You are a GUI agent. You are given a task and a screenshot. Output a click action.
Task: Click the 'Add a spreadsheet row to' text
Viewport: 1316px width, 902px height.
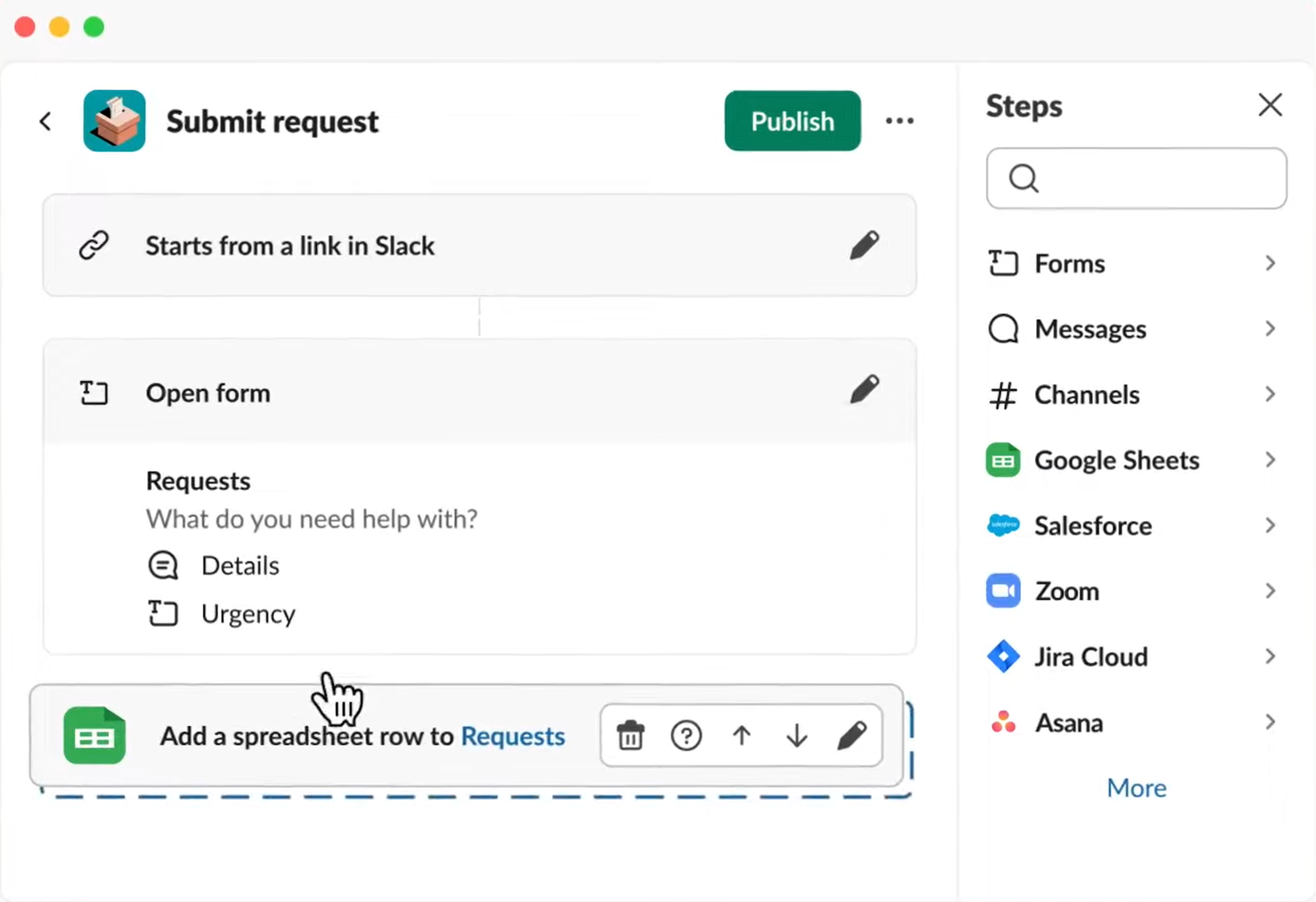(307, 736)
